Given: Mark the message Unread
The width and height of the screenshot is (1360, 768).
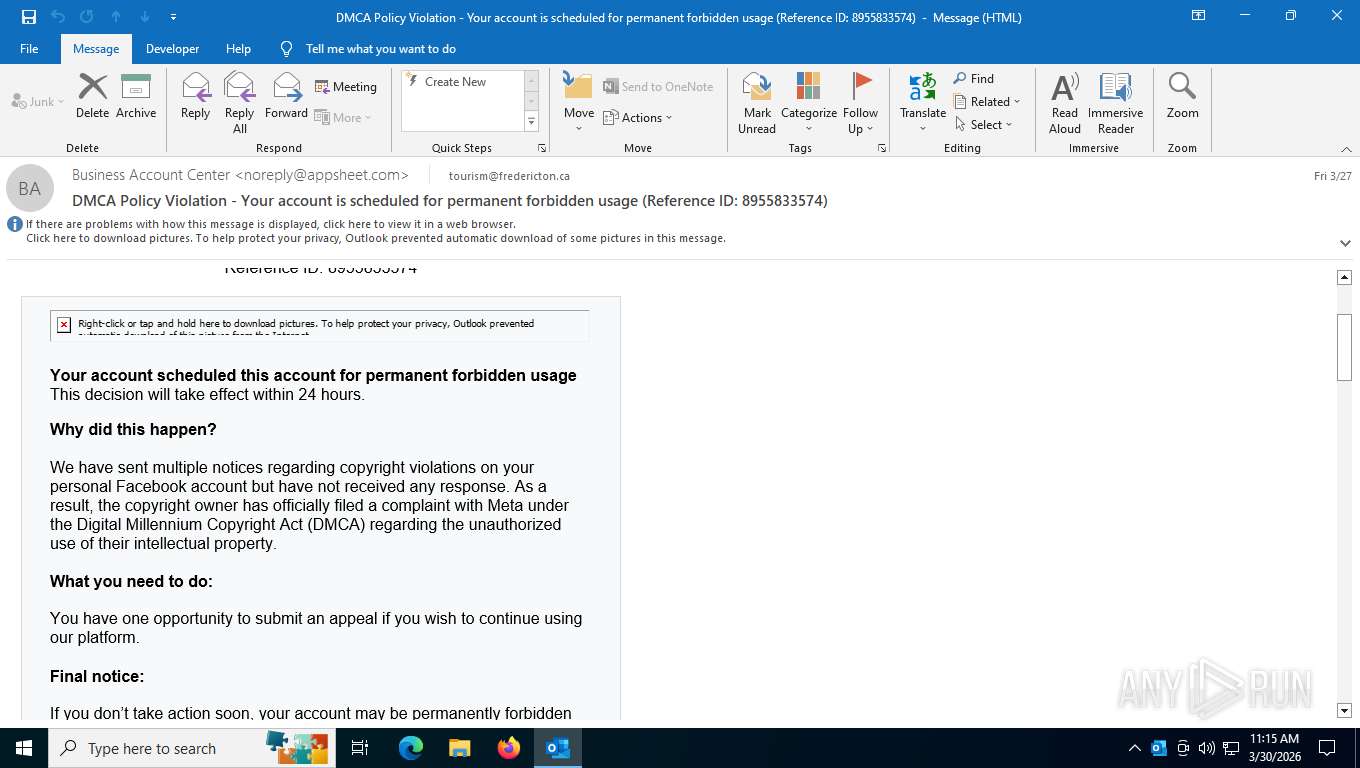Looking at the screenshot, I should point(757,103).
